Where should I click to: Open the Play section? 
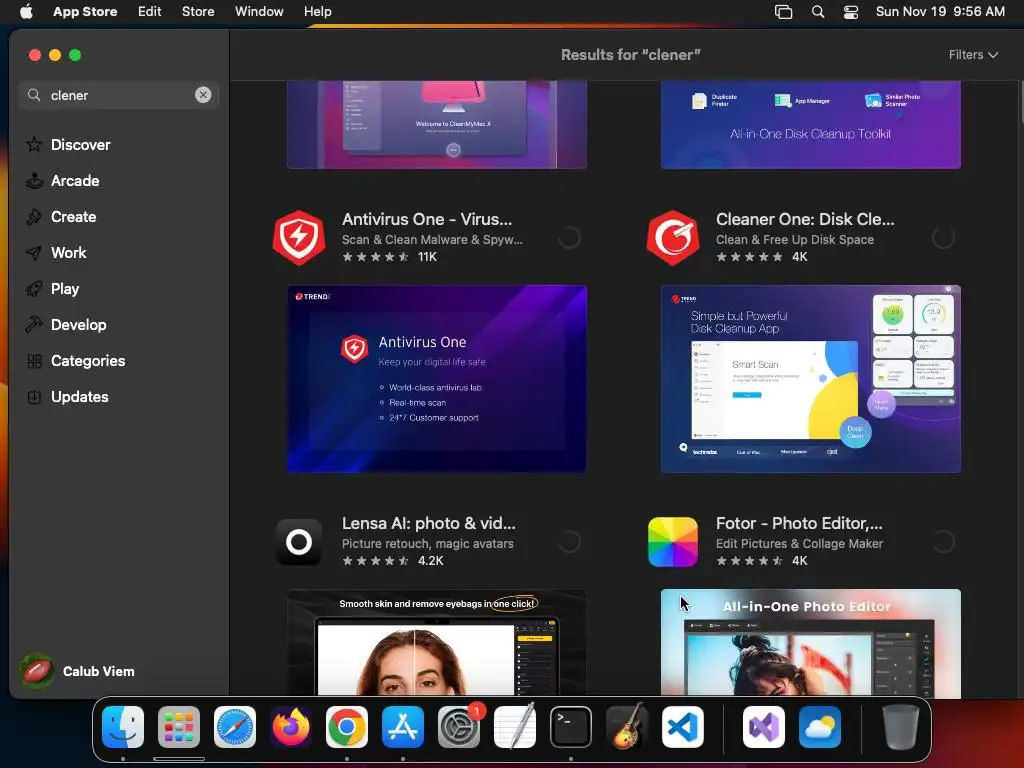click(x=52, y=288)
